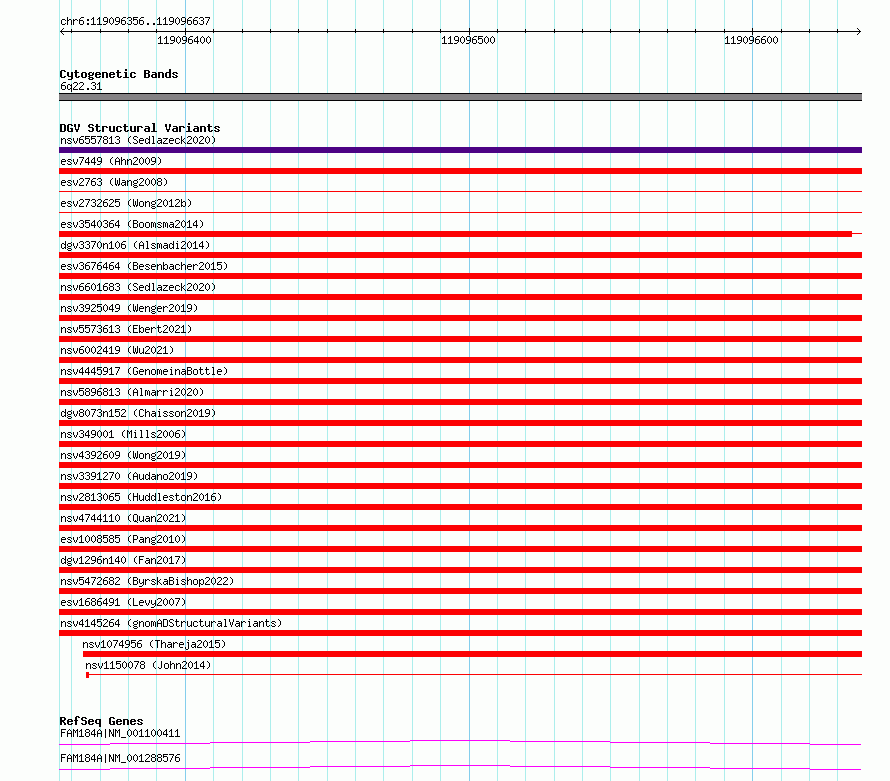Image resolution: width=890 pixels, height=781 pixels.
Task: Click variant nsv6601683 (Sedlazeck2020)
Action: [x=138, y=287]
